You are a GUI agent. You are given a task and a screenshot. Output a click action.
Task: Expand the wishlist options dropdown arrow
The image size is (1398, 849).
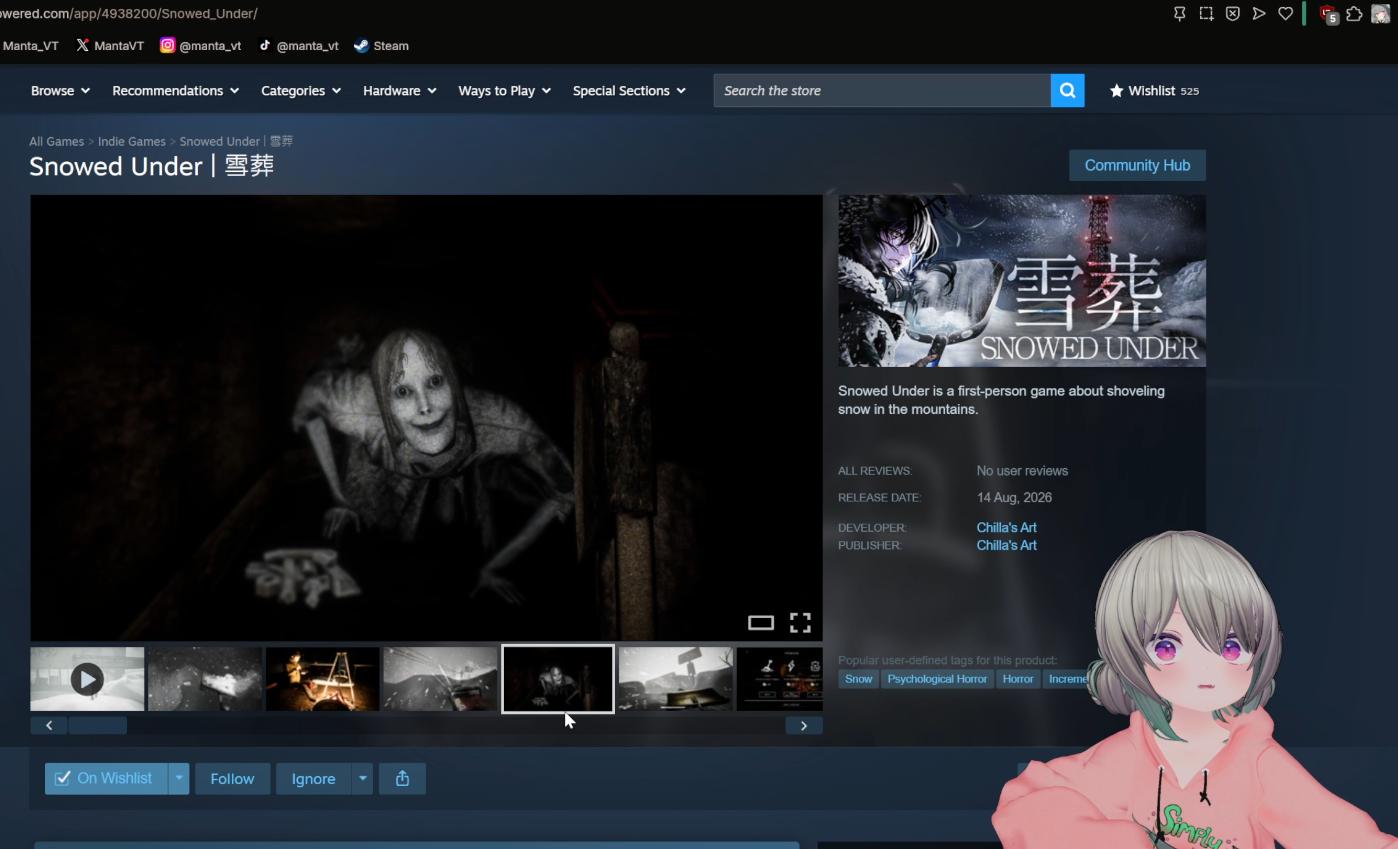[x=178, y=779]
